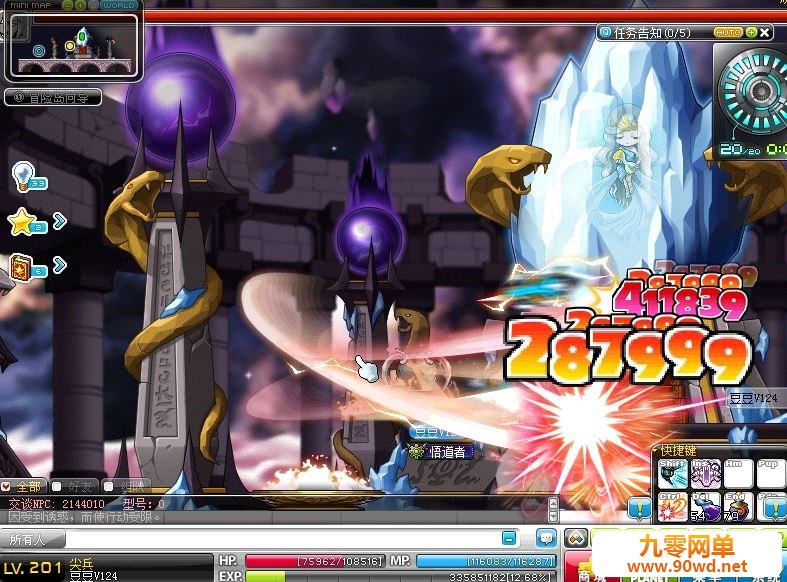Click the Del purple potion slot

click(705, 507)
